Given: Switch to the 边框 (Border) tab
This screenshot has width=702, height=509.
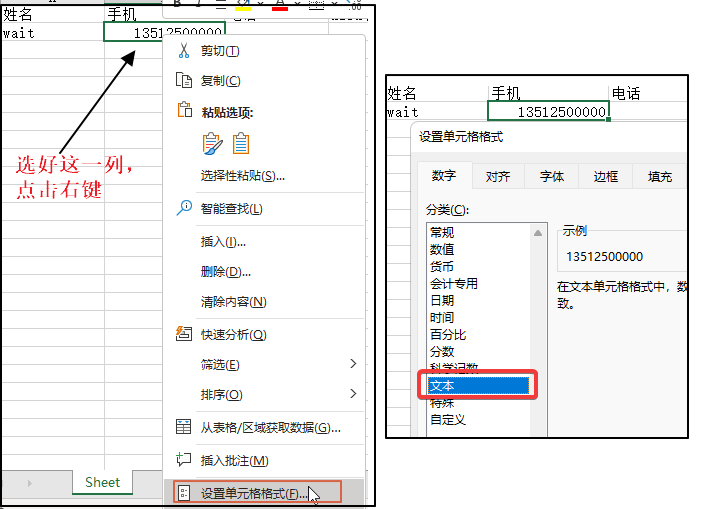Looking at the screenshot, I should pos(606,177).
